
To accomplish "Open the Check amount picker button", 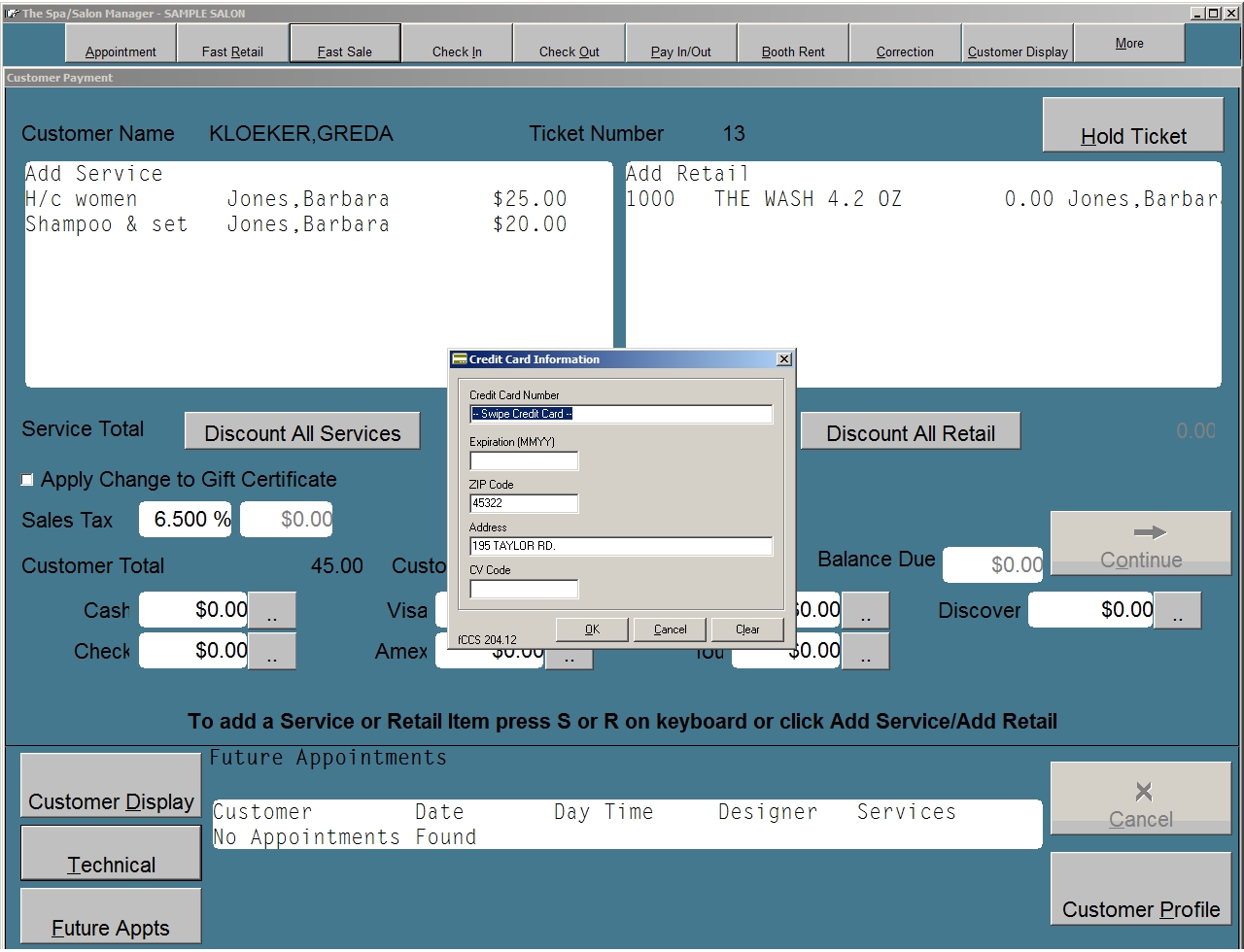I will (272, 651).
